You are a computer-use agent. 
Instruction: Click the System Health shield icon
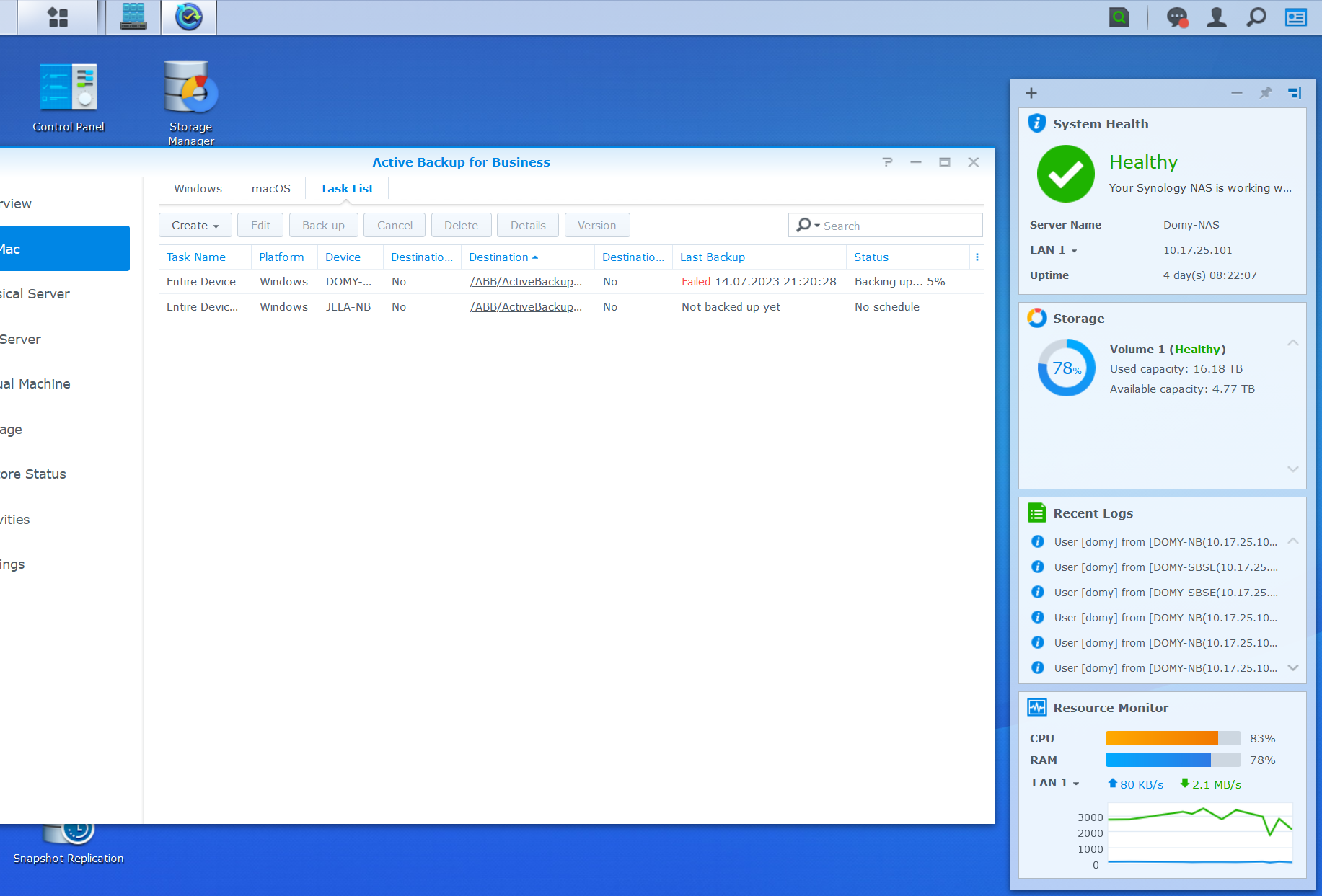(1036, 123)
